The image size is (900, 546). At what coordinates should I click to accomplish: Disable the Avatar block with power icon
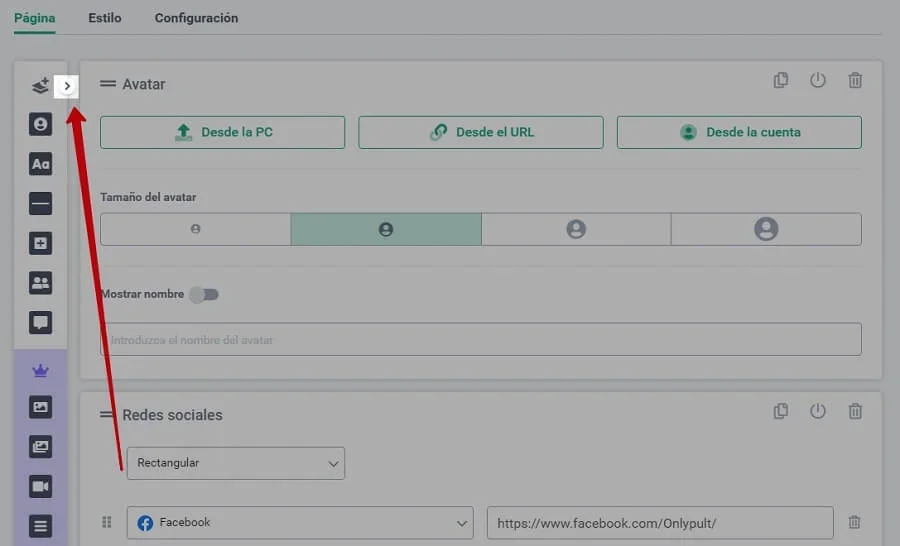point(818,81)
